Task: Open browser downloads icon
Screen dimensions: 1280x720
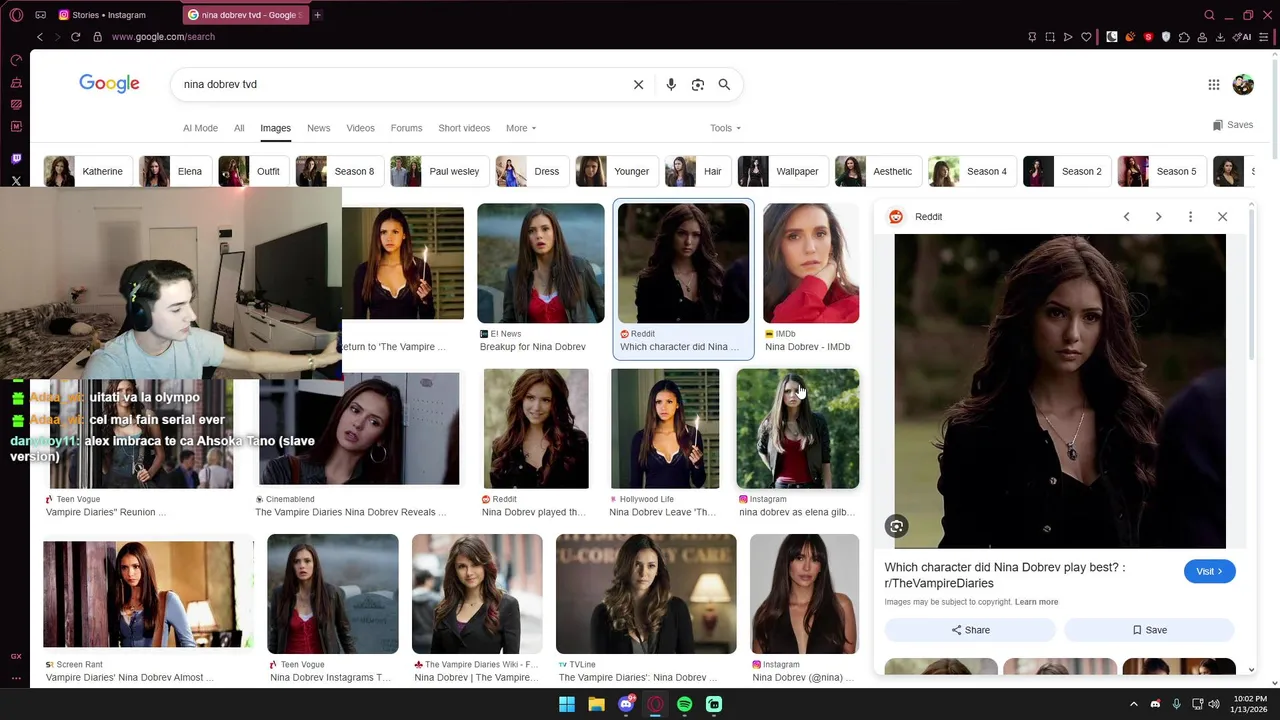Action: coord(1220,37)
